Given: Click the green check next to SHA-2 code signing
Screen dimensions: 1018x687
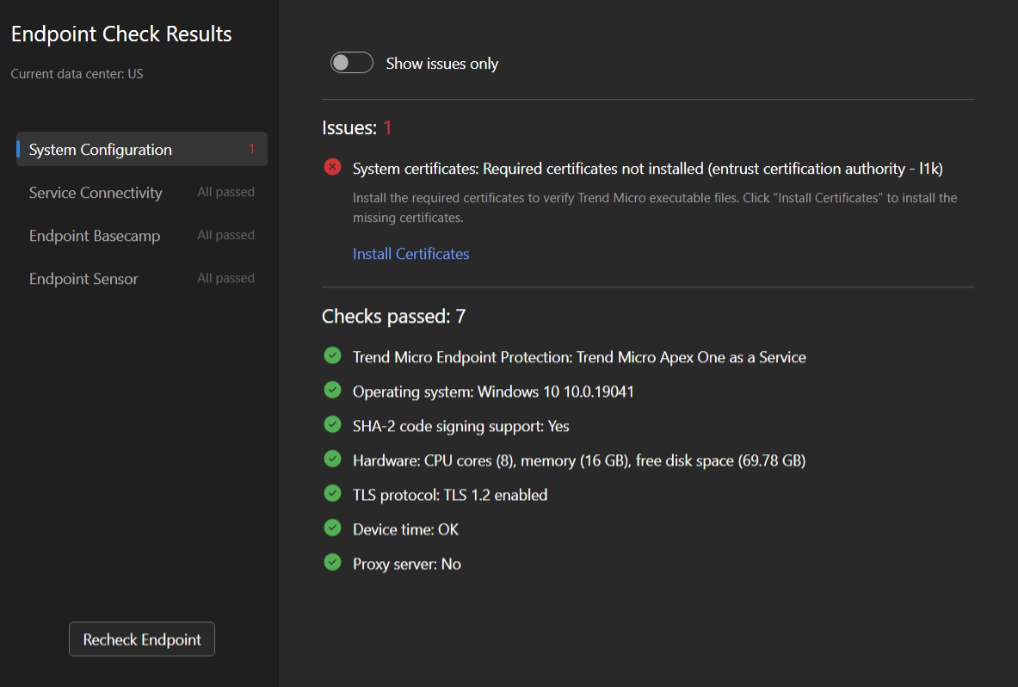Looking at the screenshot, I should pos(332,425).
